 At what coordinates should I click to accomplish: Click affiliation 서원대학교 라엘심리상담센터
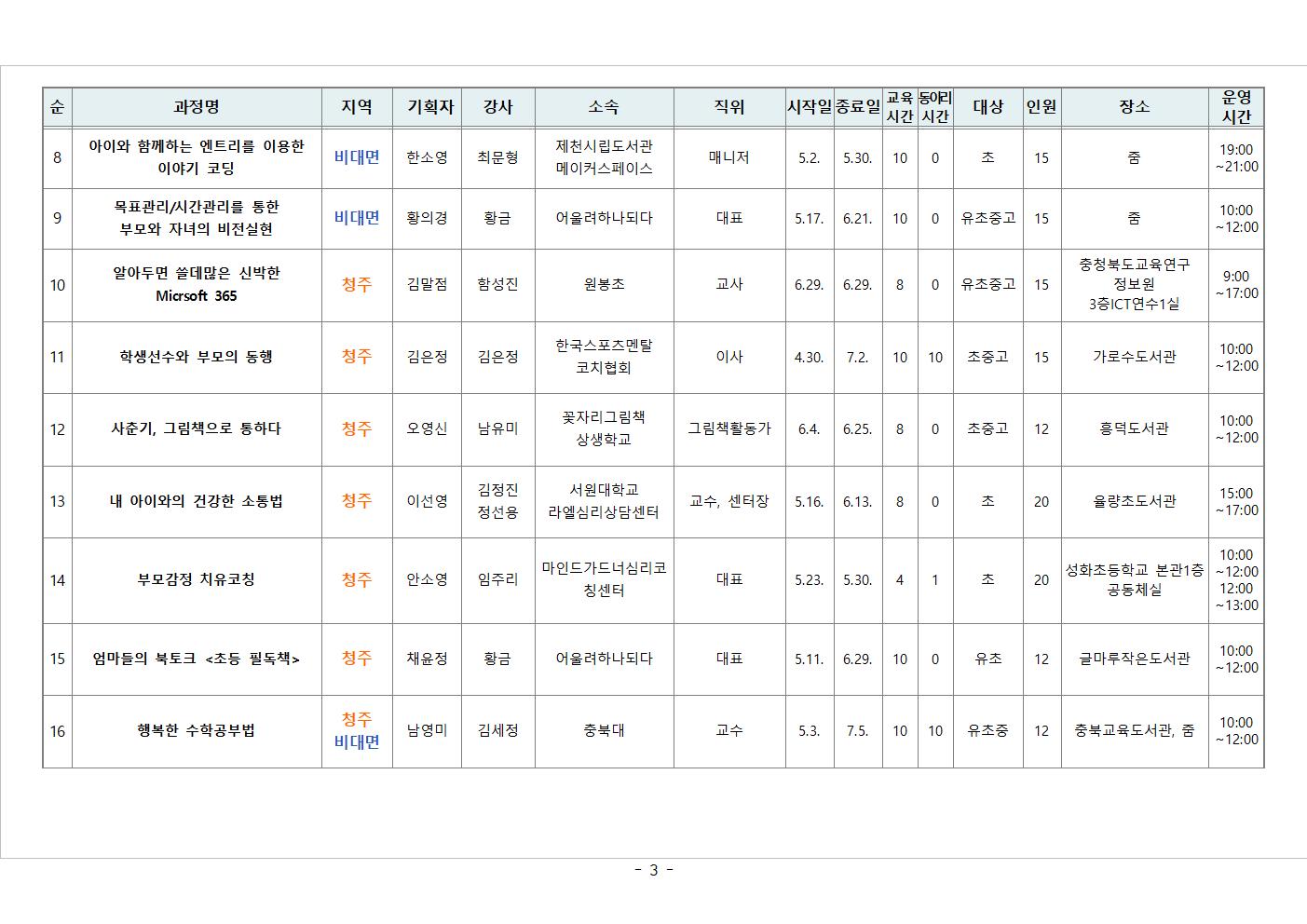tap(604, 501)
